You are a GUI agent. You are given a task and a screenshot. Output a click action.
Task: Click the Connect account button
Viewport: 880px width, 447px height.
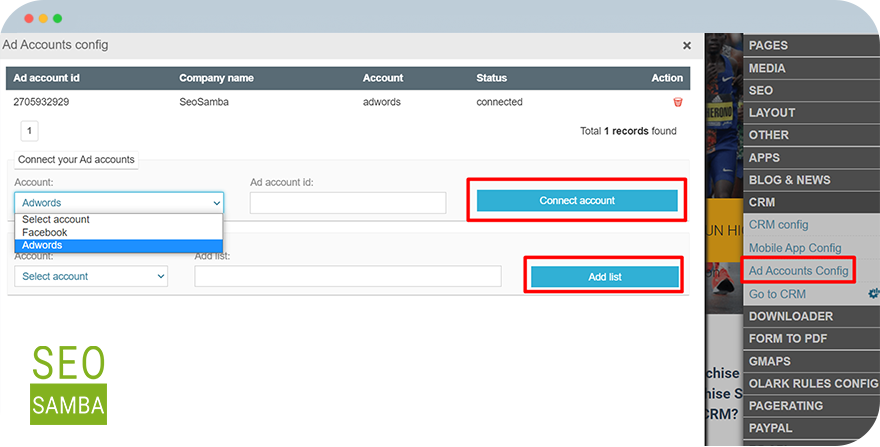[x=577, y=200]
